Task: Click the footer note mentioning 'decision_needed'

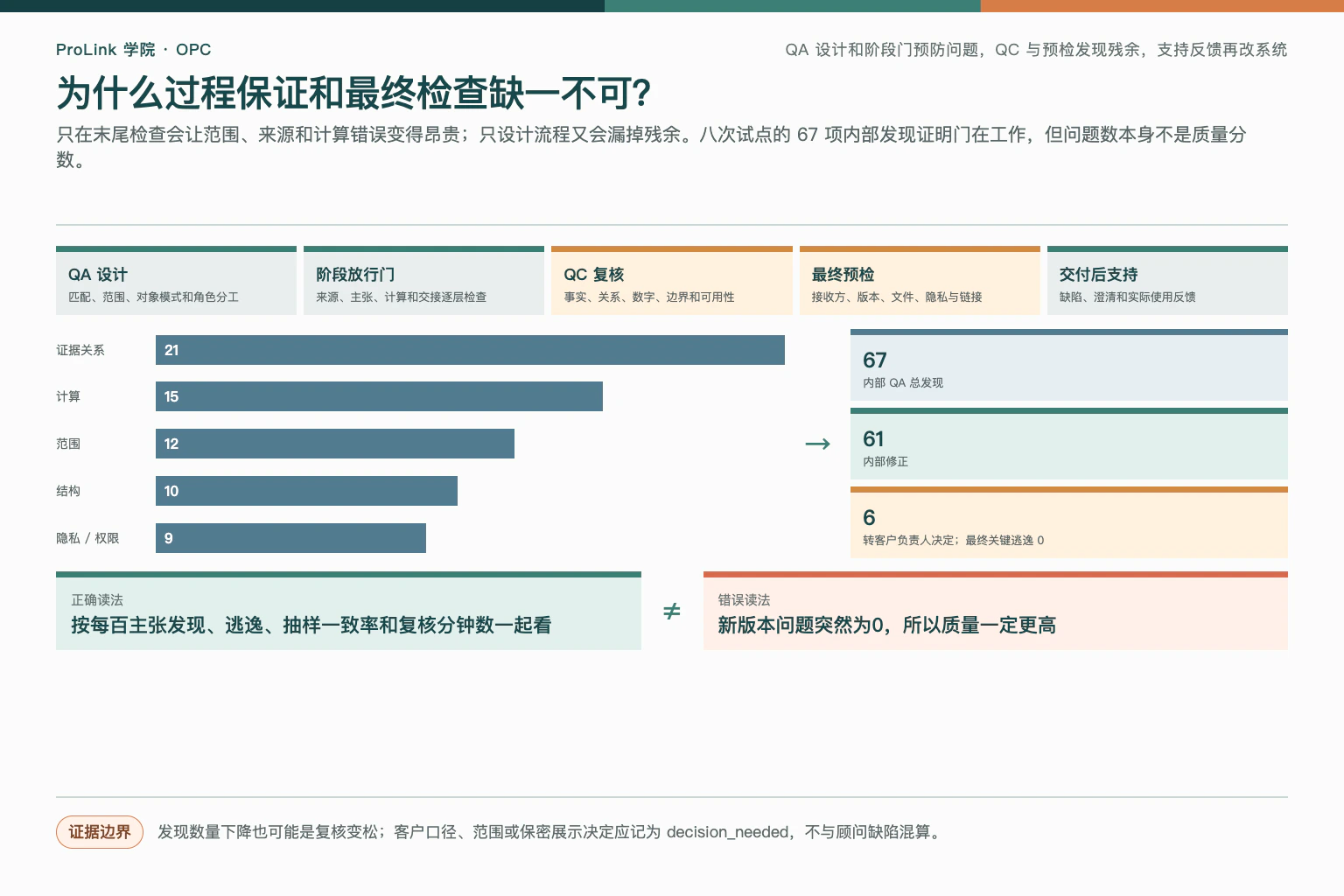Action: [x=550, y=832]
